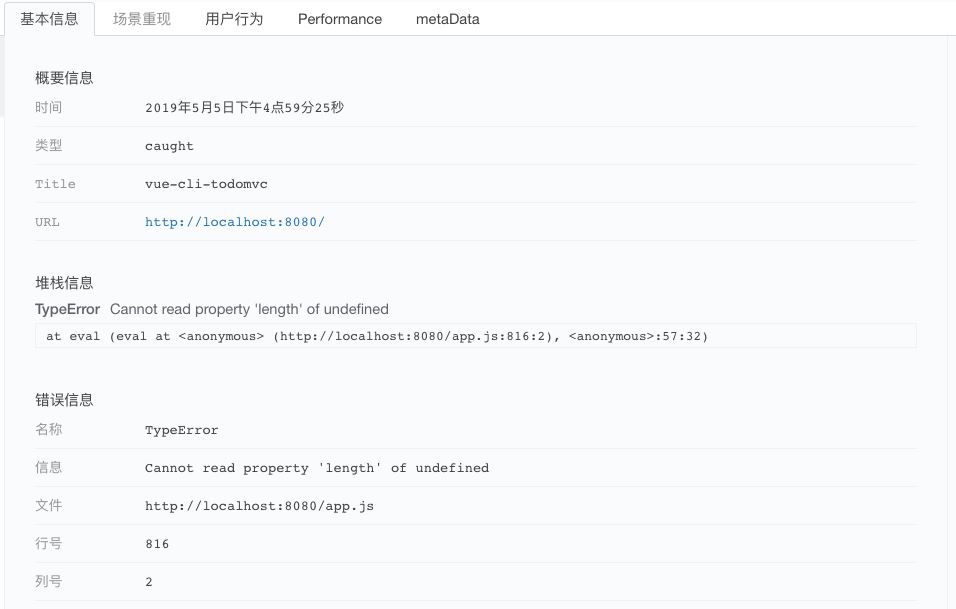Switch to the 基本信息 tab

point(49,19)
